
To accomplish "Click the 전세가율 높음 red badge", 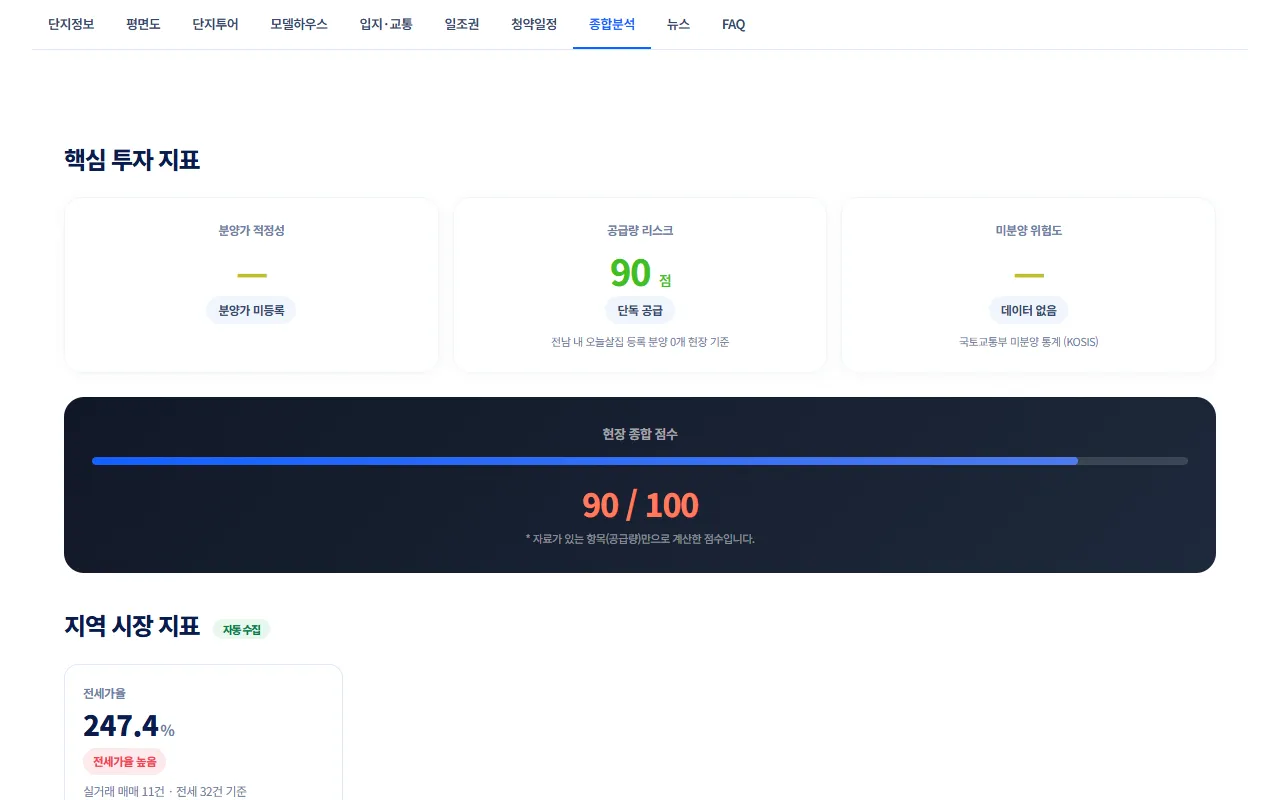I will [125, 761].
